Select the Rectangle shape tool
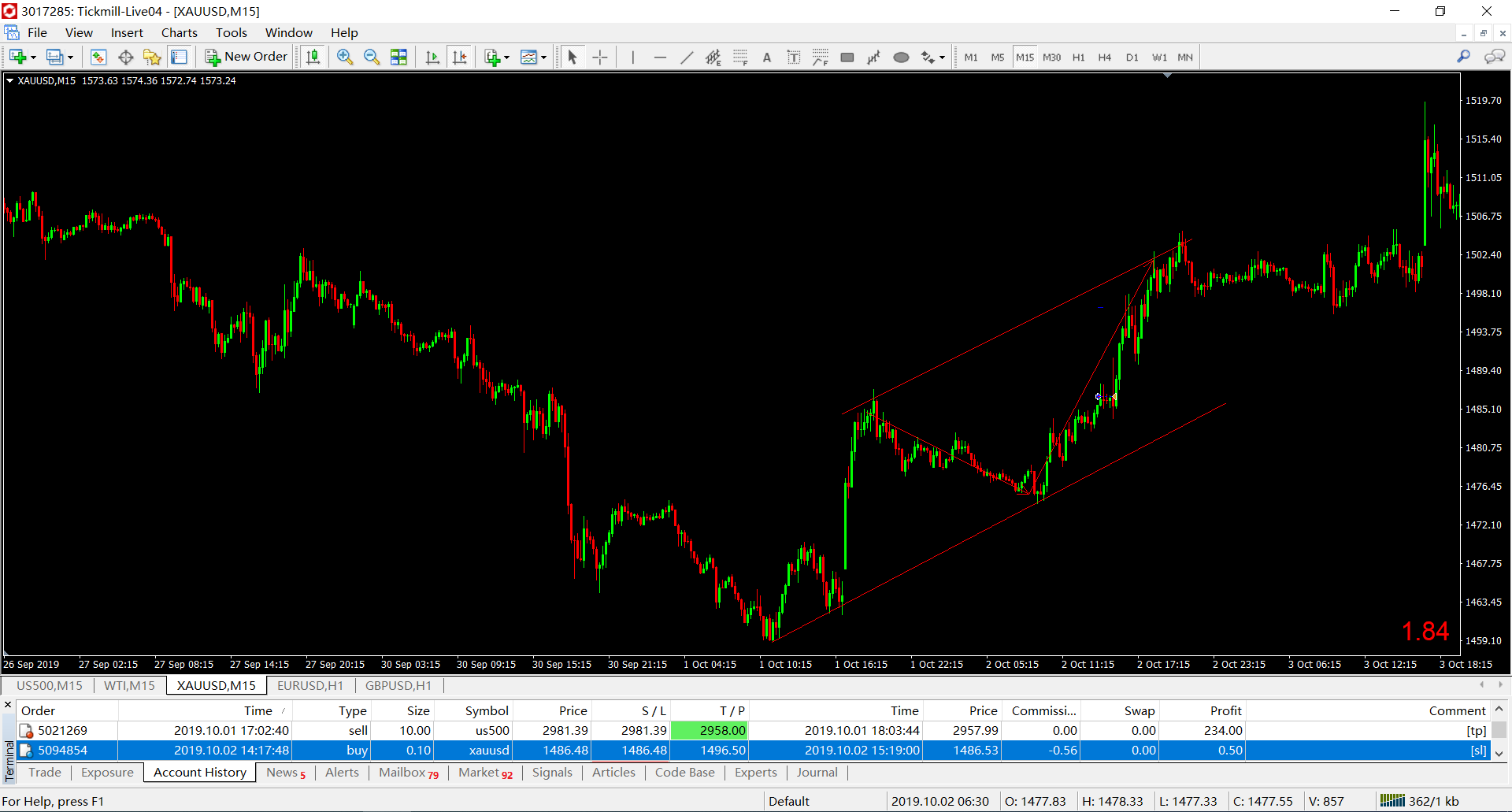Viewport: 1512px width, 812px height. point(847,57)
